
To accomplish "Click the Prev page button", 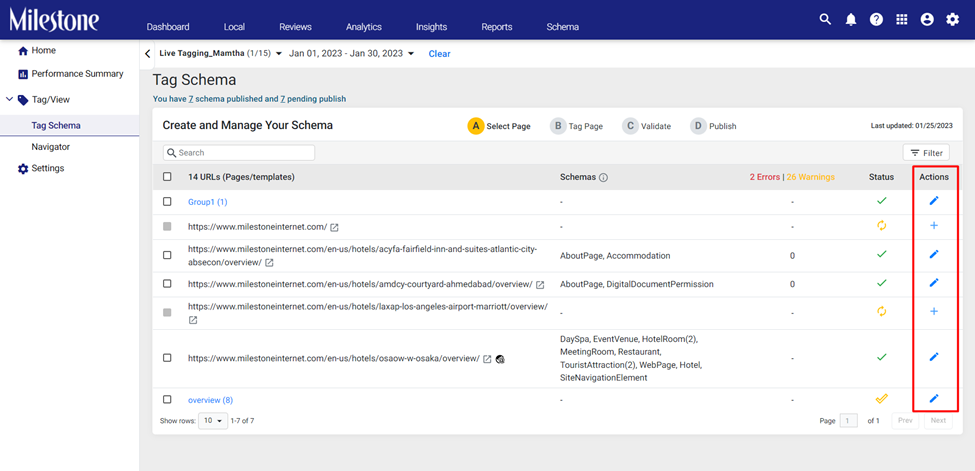I will [x=905, y=421].
